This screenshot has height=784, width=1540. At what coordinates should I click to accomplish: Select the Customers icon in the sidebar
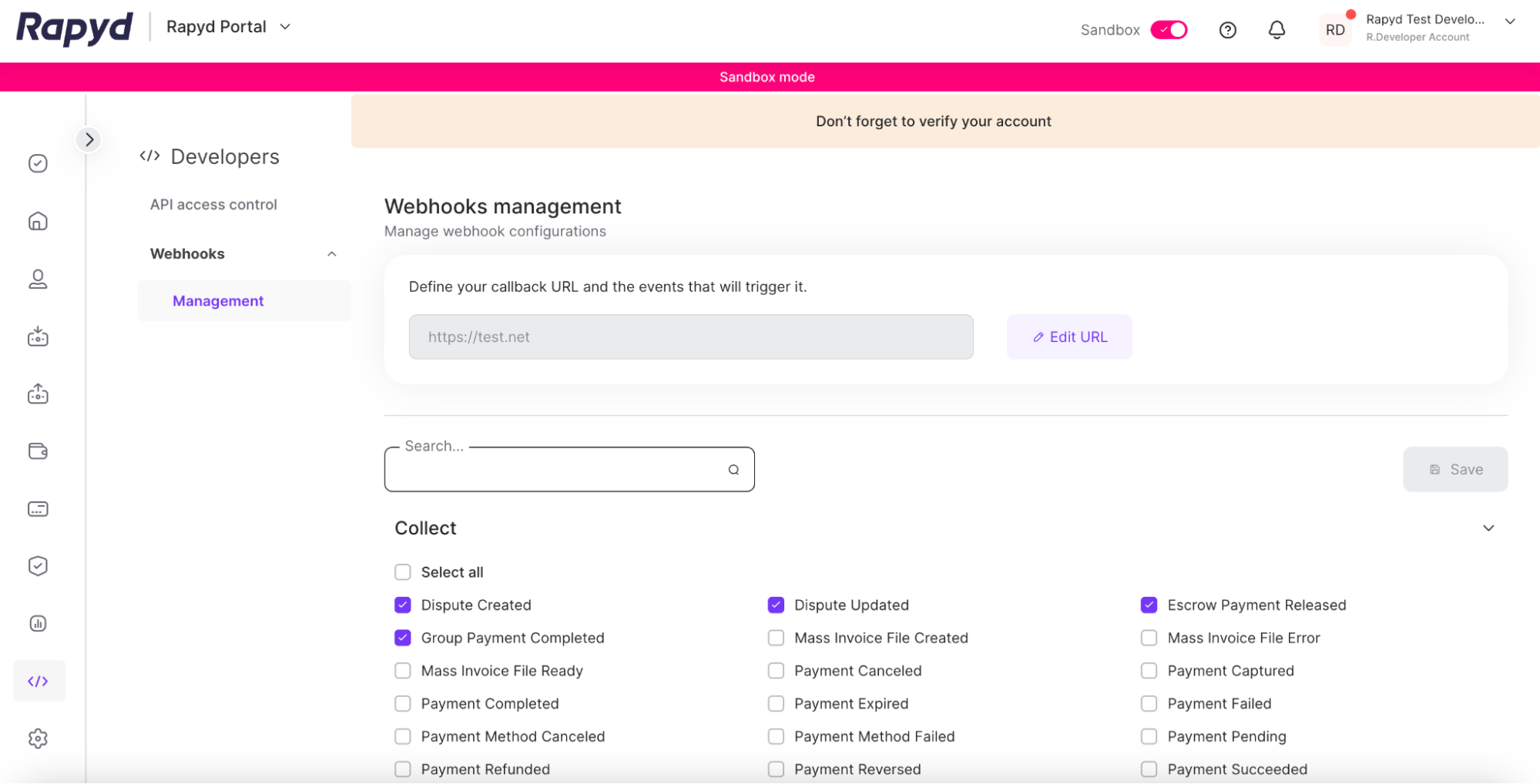37,279
